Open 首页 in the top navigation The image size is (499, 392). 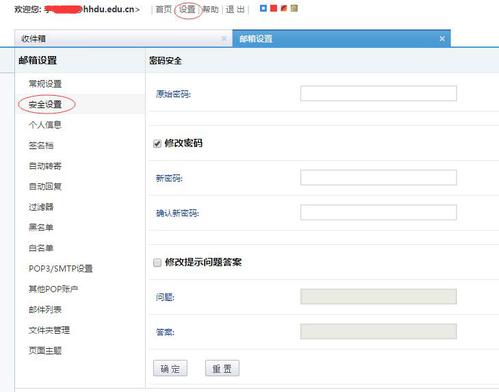(163, 9)
